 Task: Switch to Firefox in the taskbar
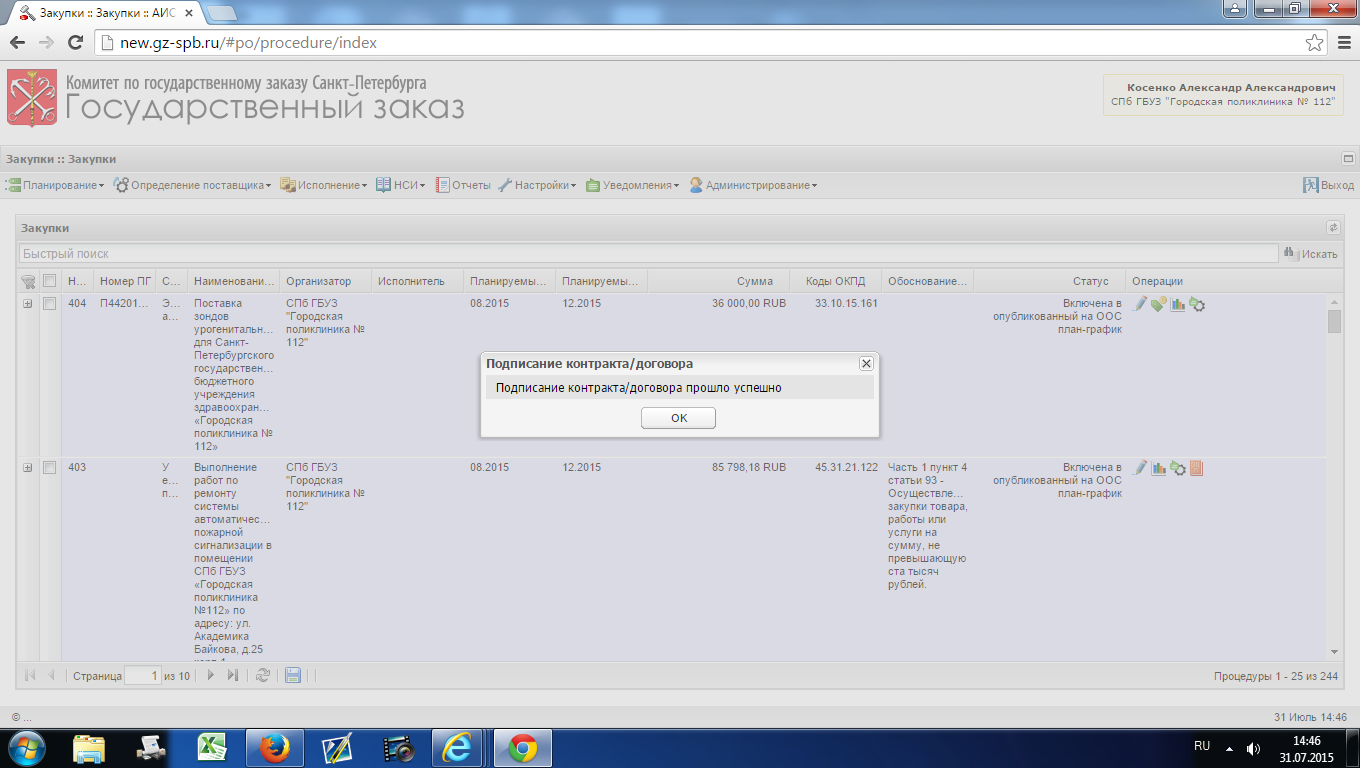pos(273,748)
